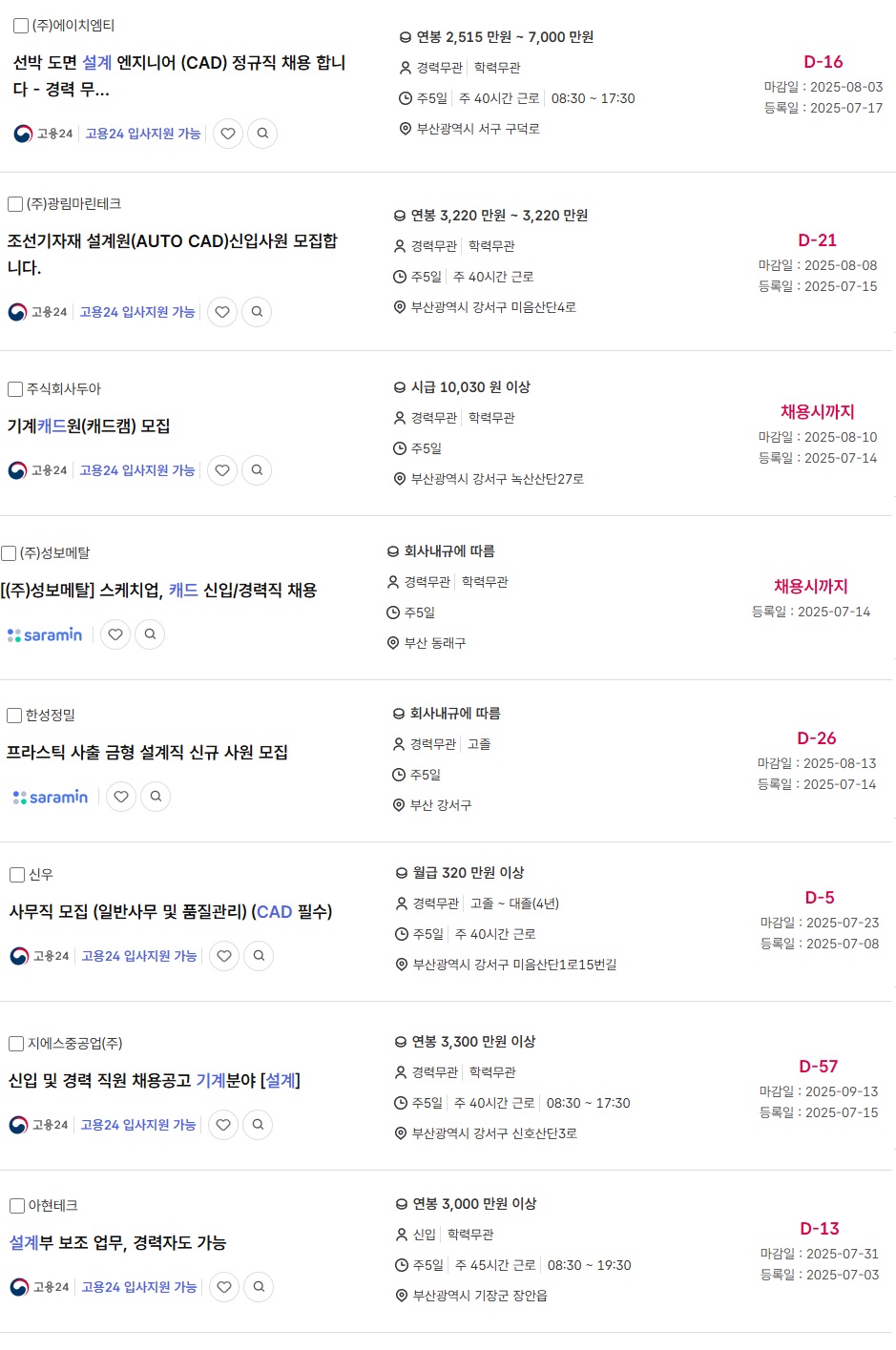Screen dimensions: 896x1350
Task: Open 프라스틱 사출 금형 설계직 posting title
Action: click(x=147, y=752)
